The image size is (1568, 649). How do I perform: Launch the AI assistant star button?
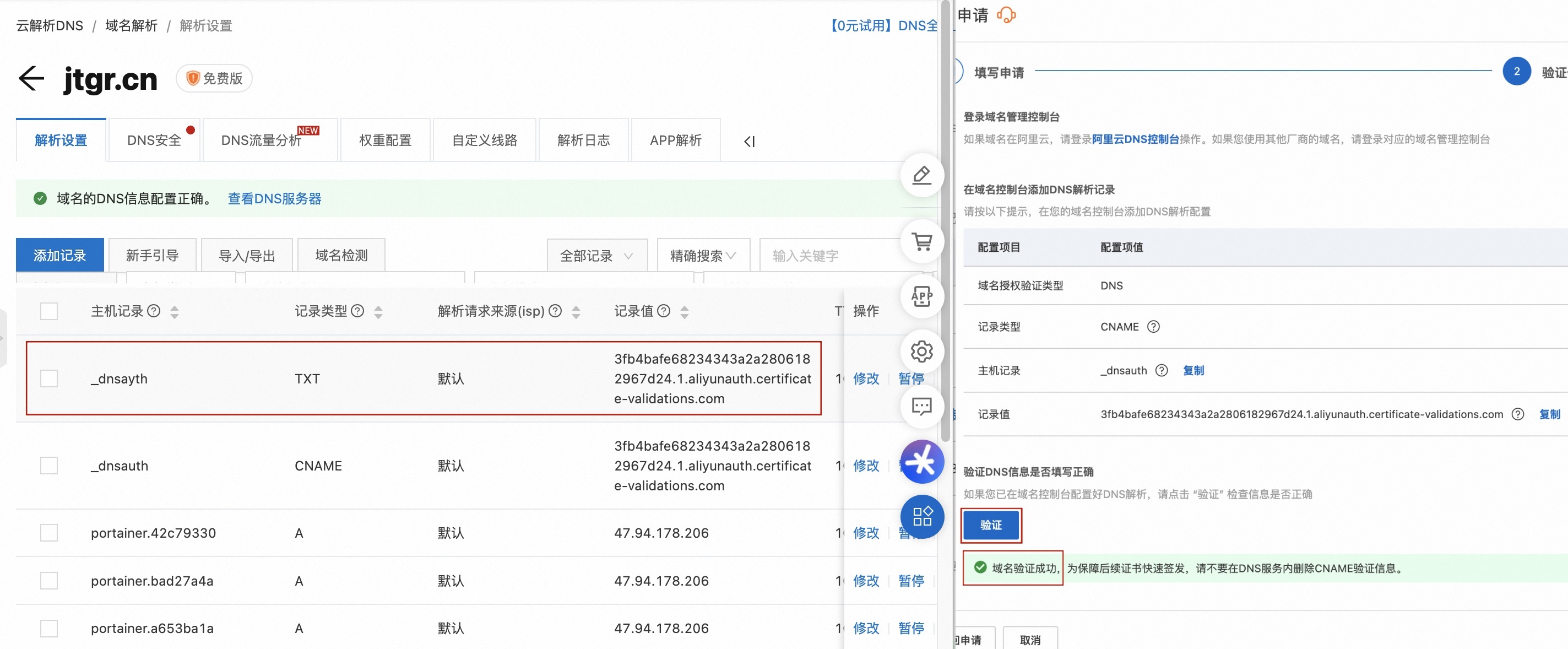(921, 462)
